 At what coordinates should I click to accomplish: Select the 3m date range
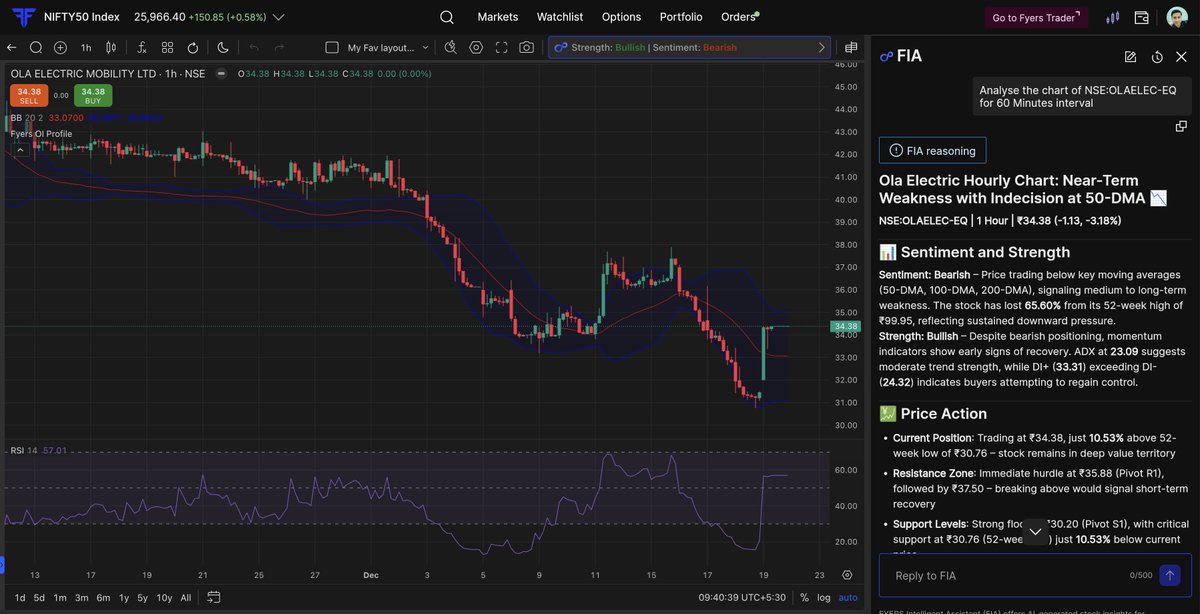(81, 597)
